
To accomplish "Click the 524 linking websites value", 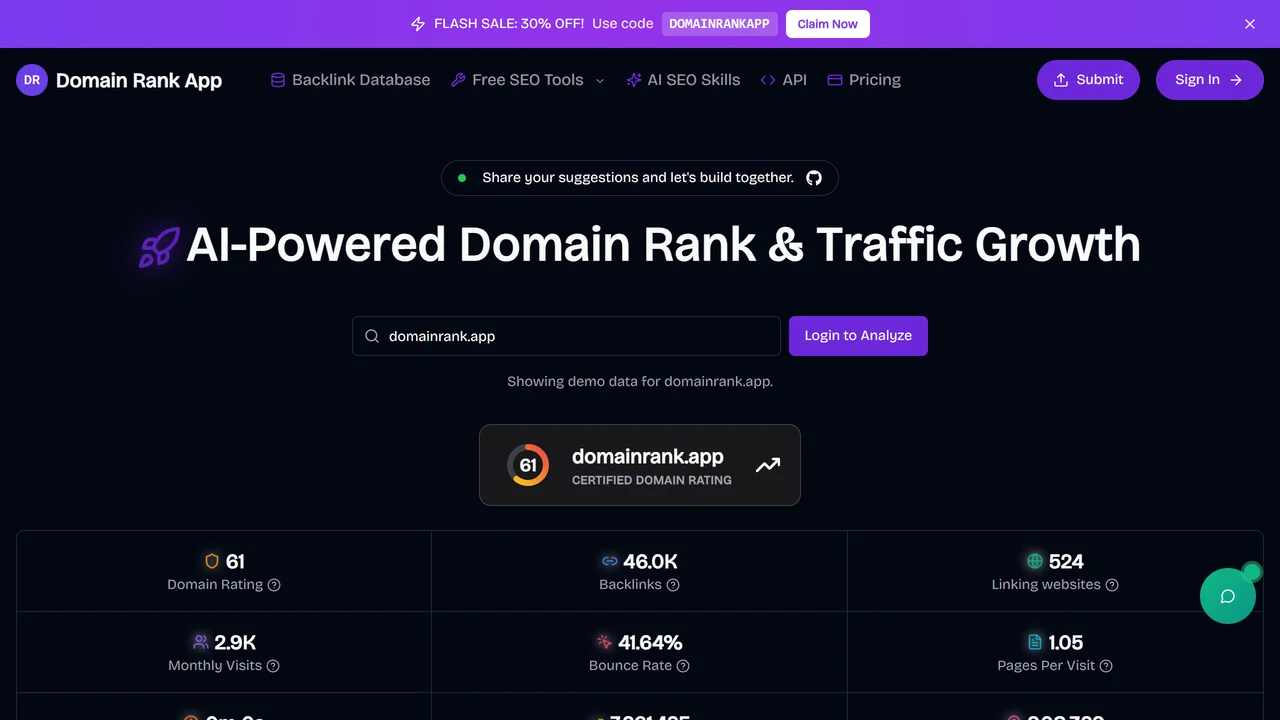I will (1066, 562).
